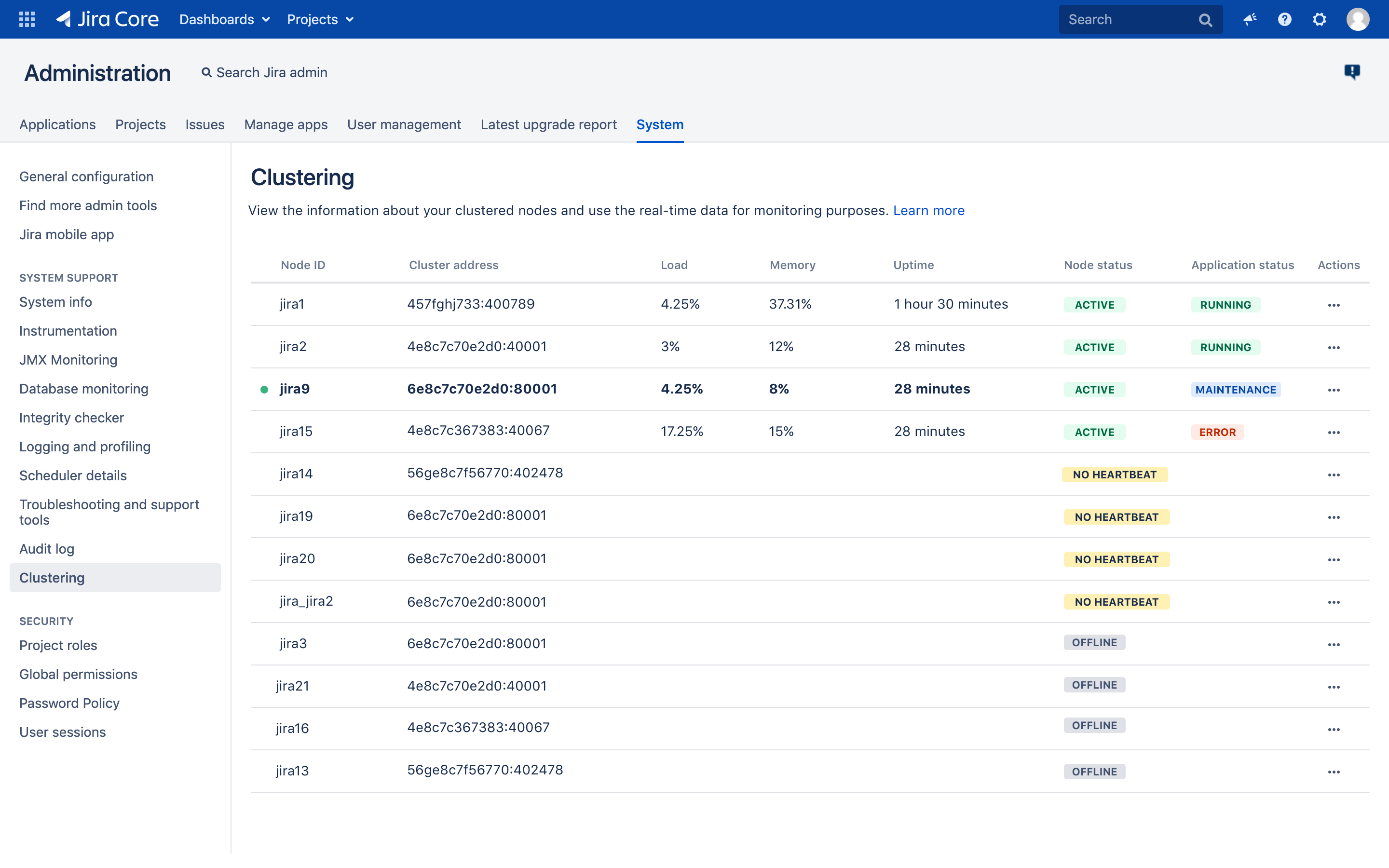Switch to the Manage apps tab

pyautogui.click(x=285, y=124)
